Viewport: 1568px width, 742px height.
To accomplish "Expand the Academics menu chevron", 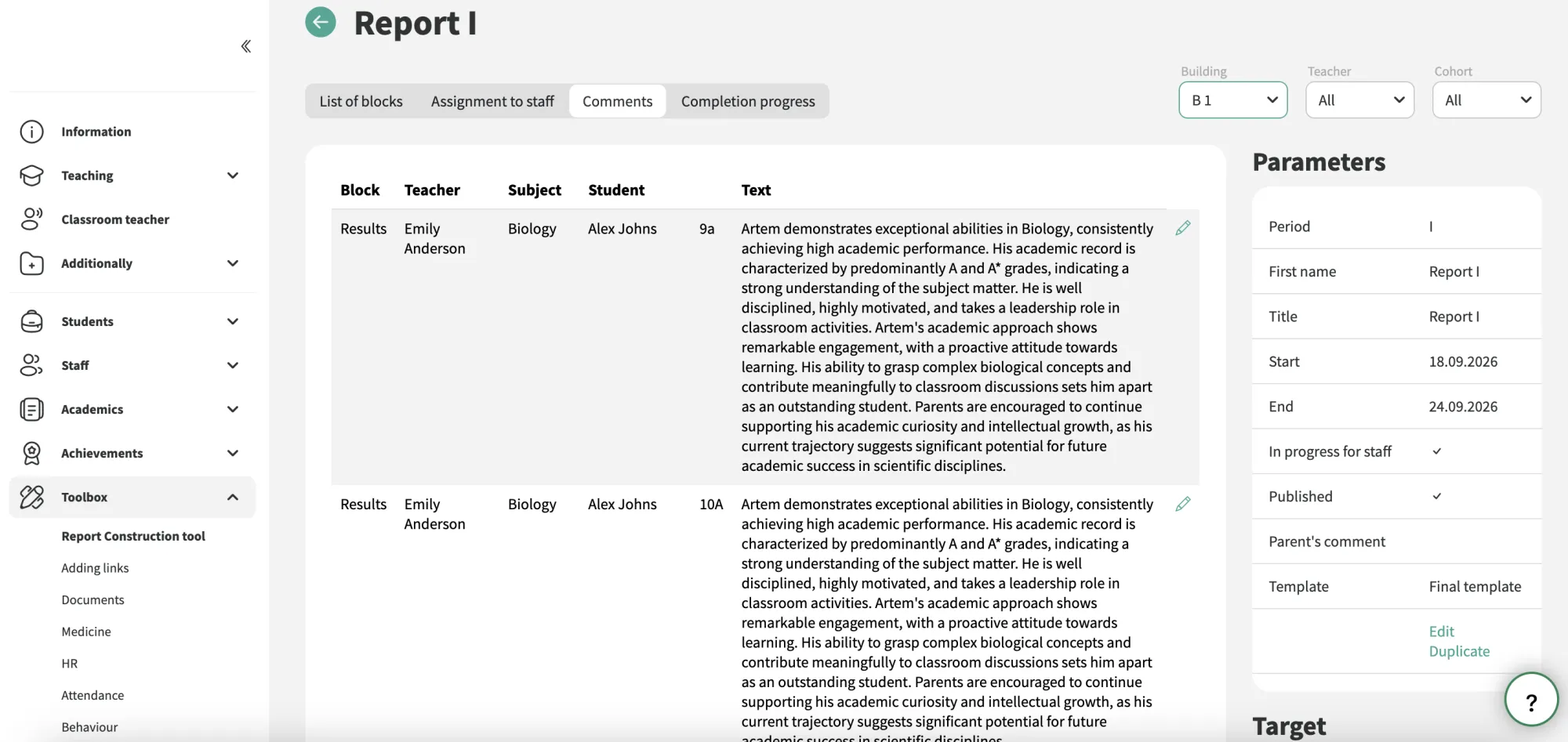I will (233, 409).
